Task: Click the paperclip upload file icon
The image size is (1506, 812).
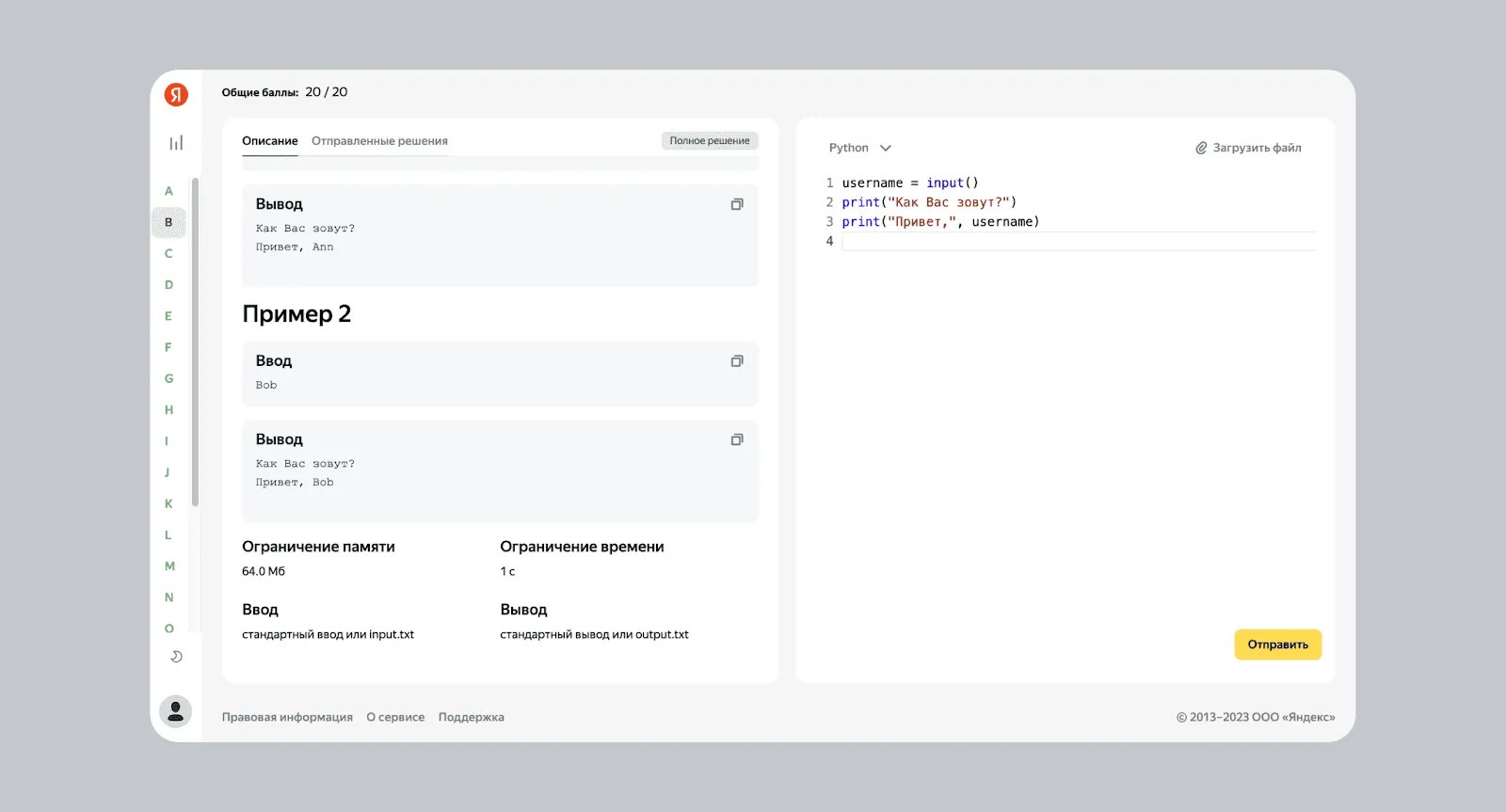Action: (x=1201, y=148)
